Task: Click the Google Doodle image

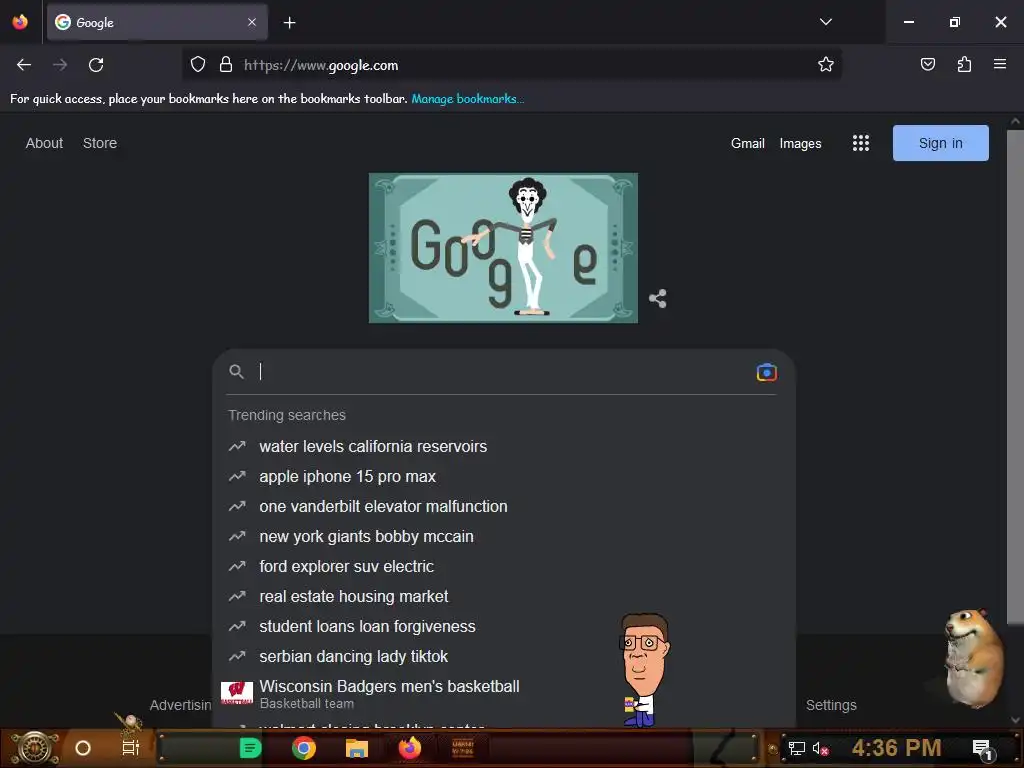Action: pos(503,248)
